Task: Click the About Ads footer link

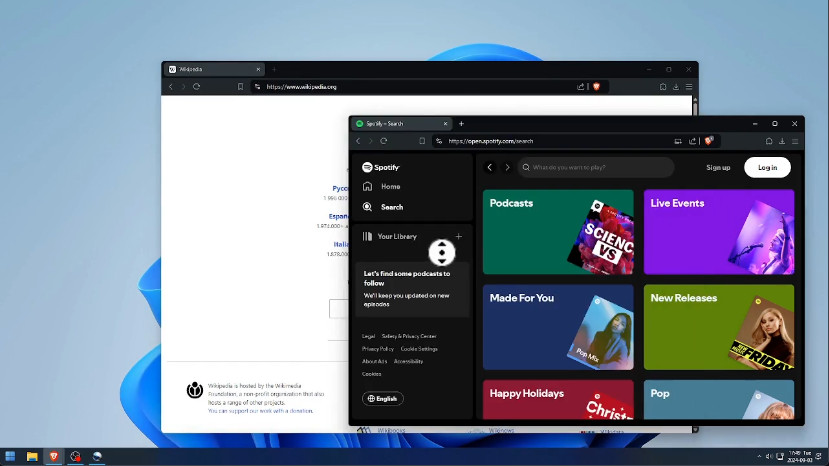Action: tap(374, 362)
